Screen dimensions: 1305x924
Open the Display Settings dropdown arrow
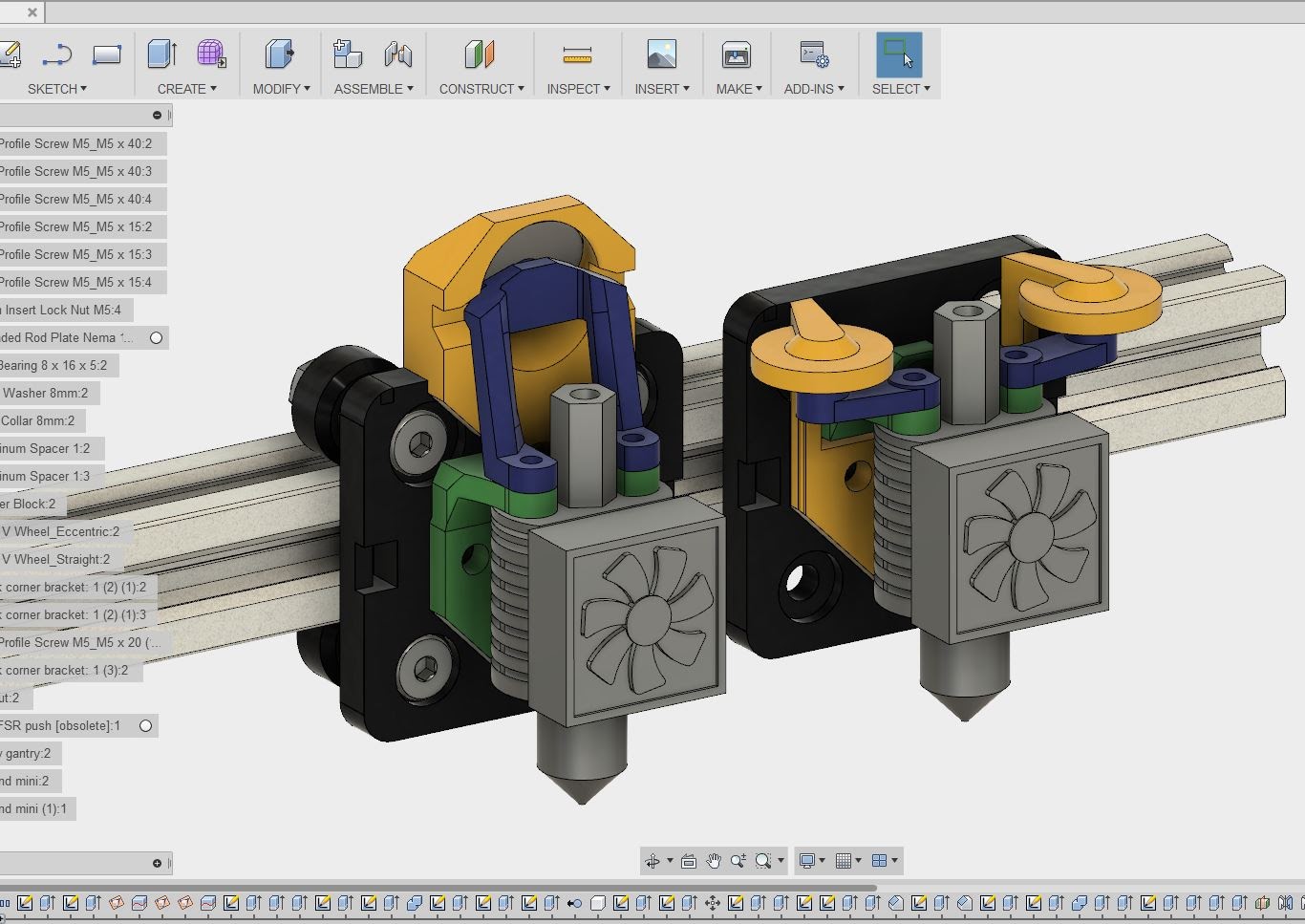tap(822, 861)
